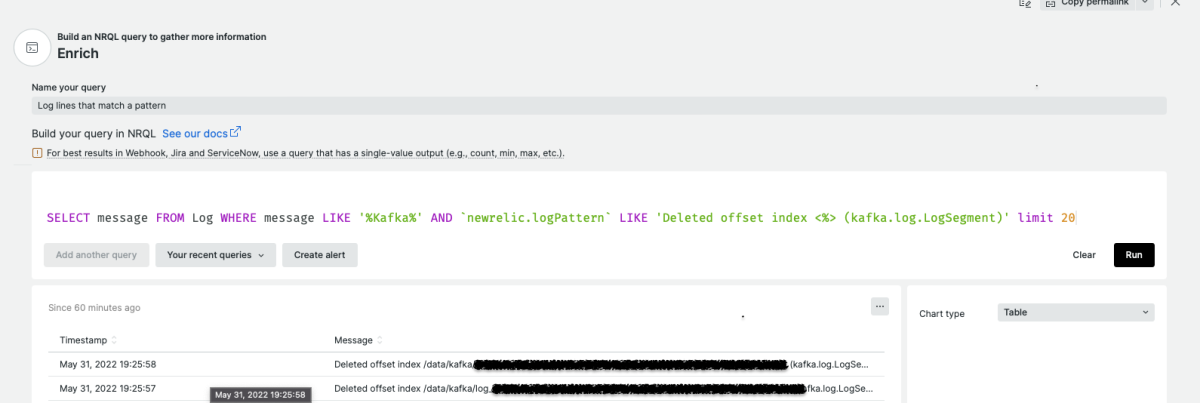The height and width of the screenshot is (403, 1200).
Task: Expand the Copy permalink dropdown arrow
Action: coord(1145,4)
